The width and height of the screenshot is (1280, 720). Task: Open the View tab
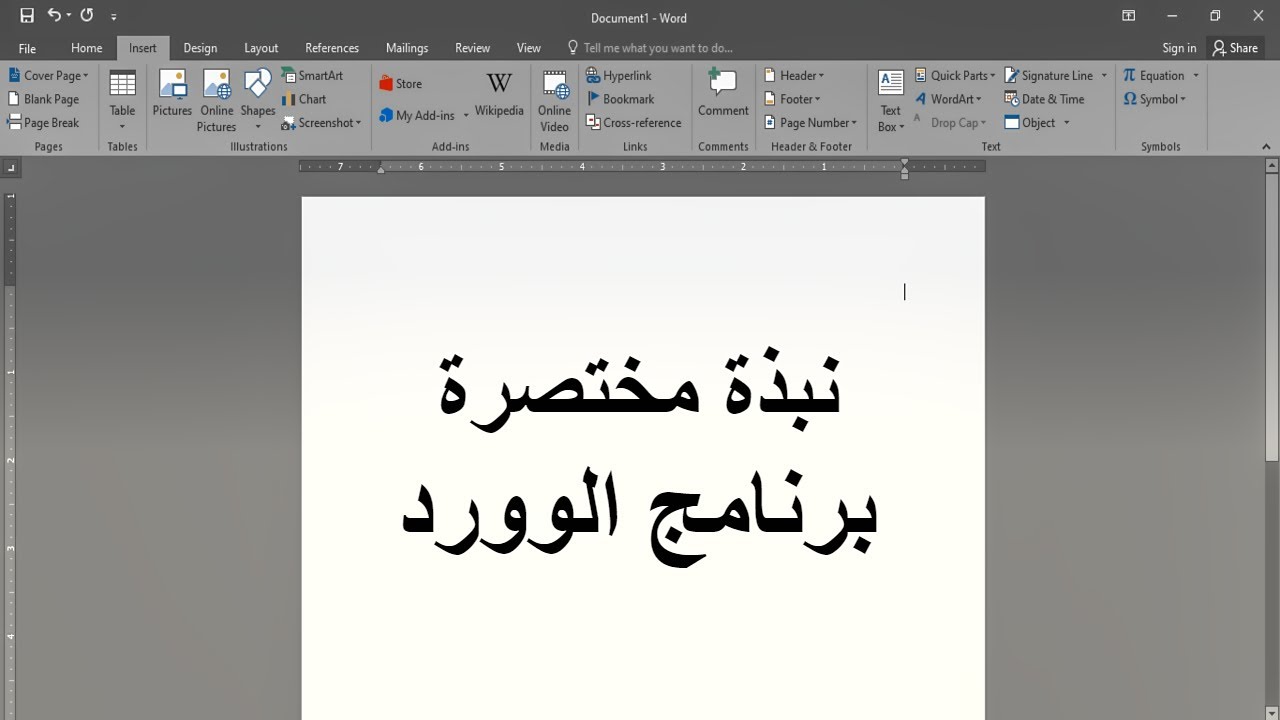[x=529, y=48]
